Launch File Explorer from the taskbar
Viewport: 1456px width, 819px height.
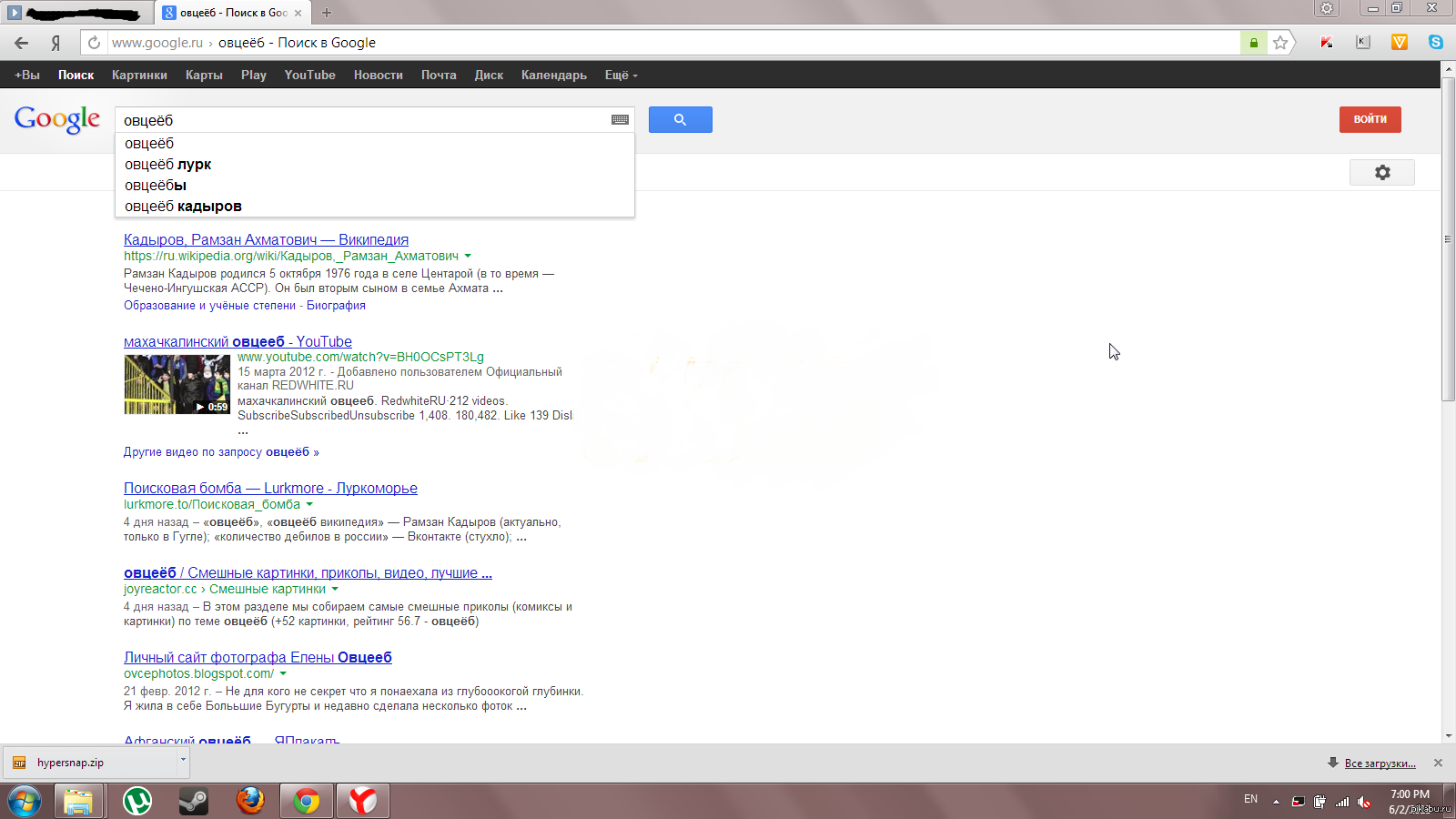[x=78, y=802]
